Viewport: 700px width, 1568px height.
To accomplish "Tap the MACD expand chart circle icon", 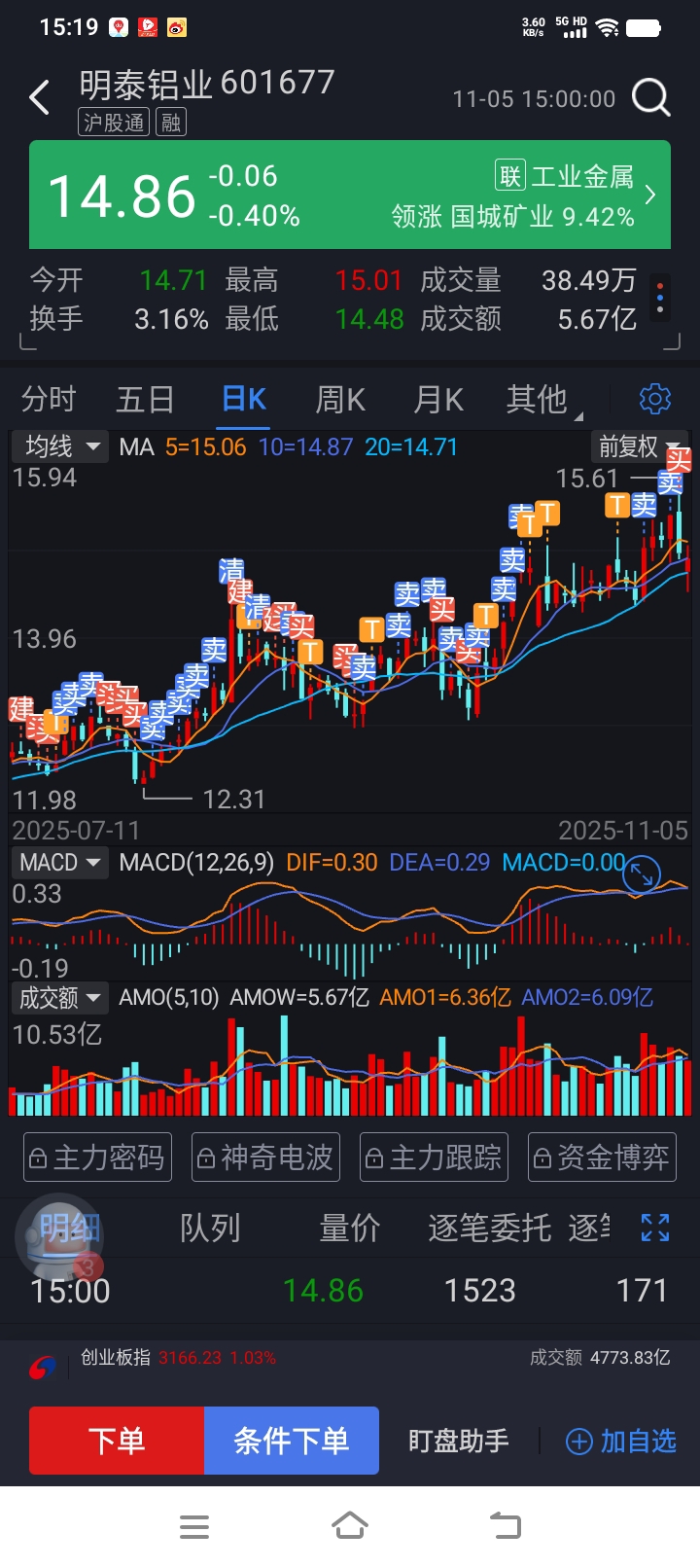I will point(642,874).
